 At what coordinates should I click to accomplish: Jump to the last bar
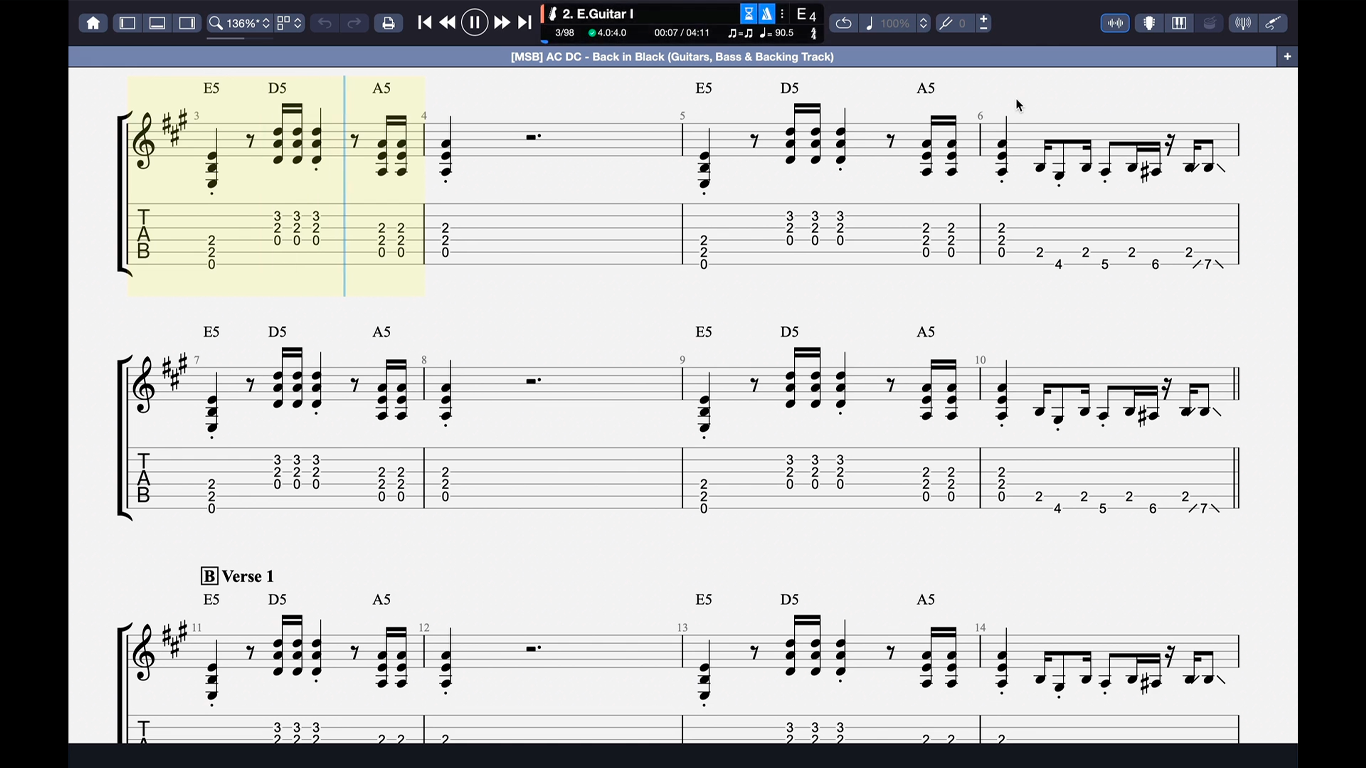click(x=525, y=22)
